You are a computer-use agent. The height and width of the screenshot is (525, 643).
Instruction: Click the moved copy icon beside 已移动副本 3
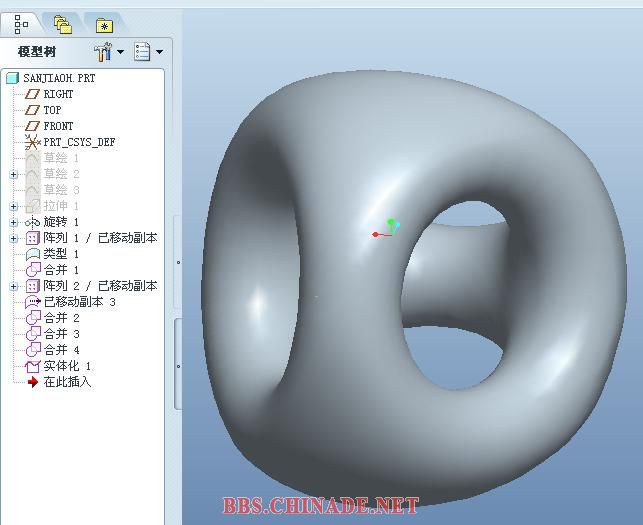point(33,302)
